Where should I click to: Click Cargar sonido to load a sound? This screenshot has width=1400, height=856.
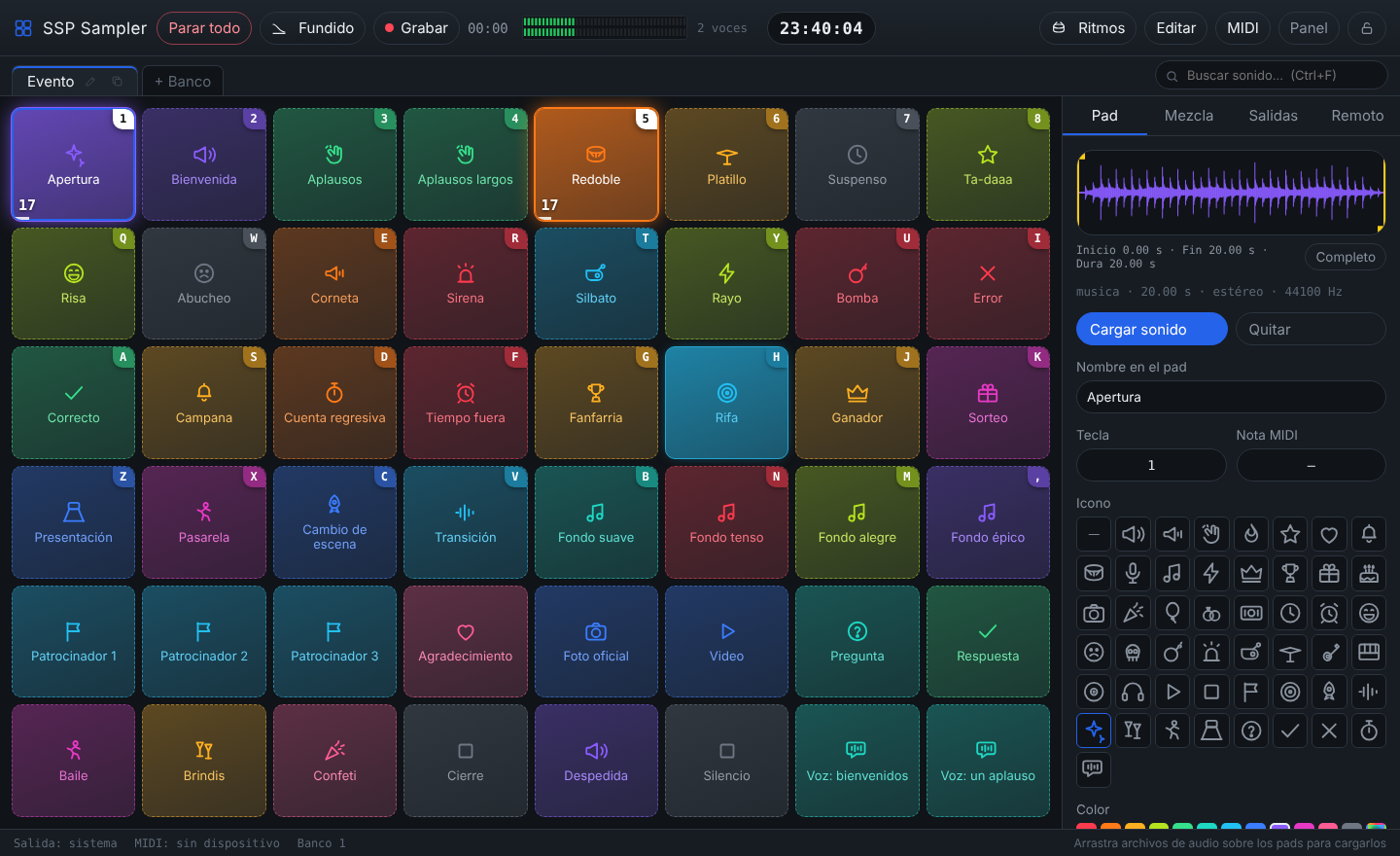tap(1152, 329)
